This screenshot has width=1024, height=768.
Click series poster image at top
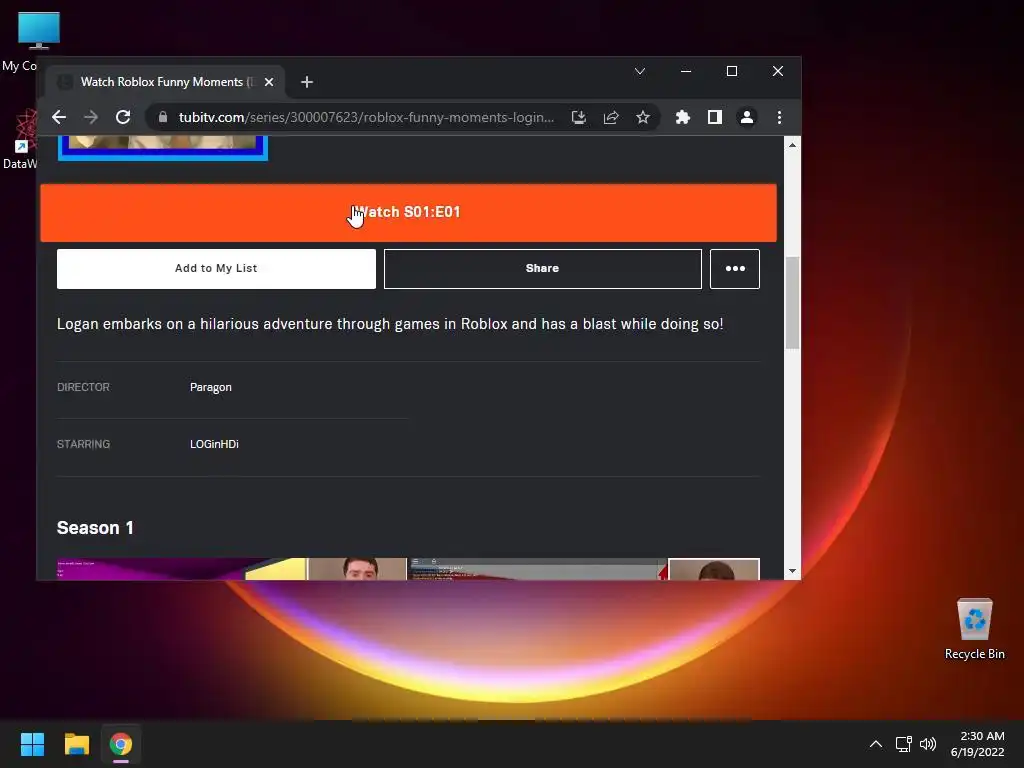click(x=163, y=148)
